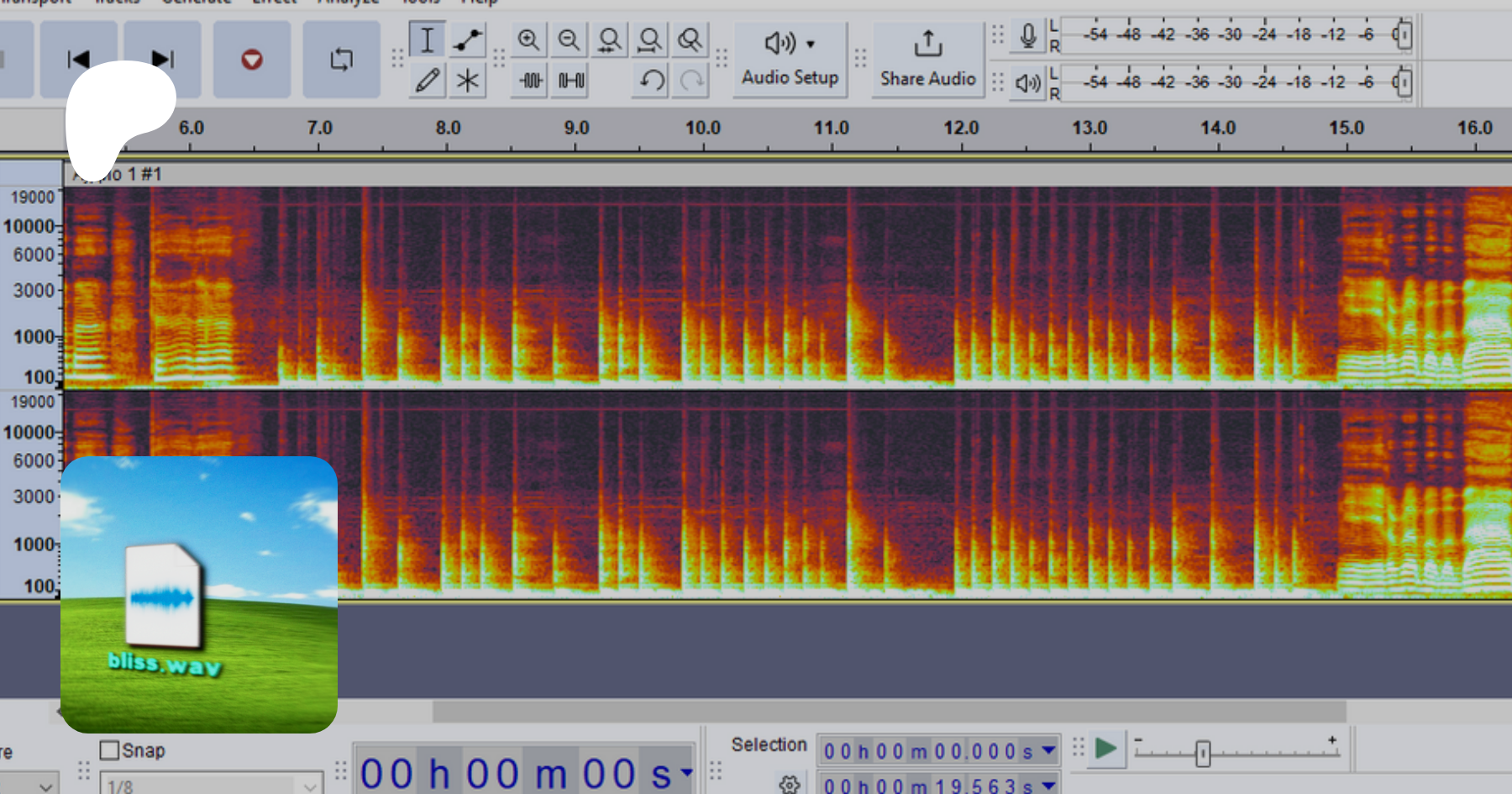Click the Share Audio button
The image size is (1512, 794).
[x=927, y=59]
